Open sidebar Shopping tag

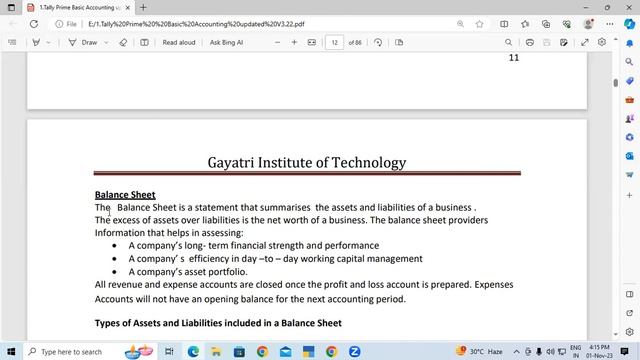630,81
